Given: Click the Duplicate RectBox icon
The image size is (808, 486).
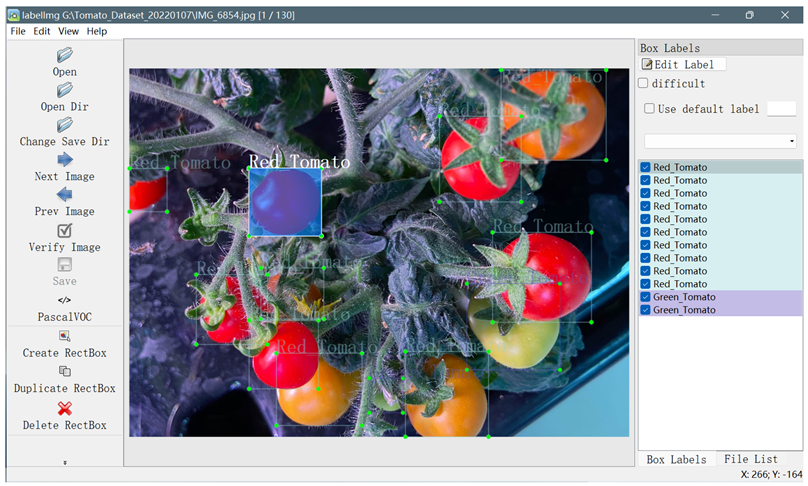Looking at the screenshot, I should 65,371.
